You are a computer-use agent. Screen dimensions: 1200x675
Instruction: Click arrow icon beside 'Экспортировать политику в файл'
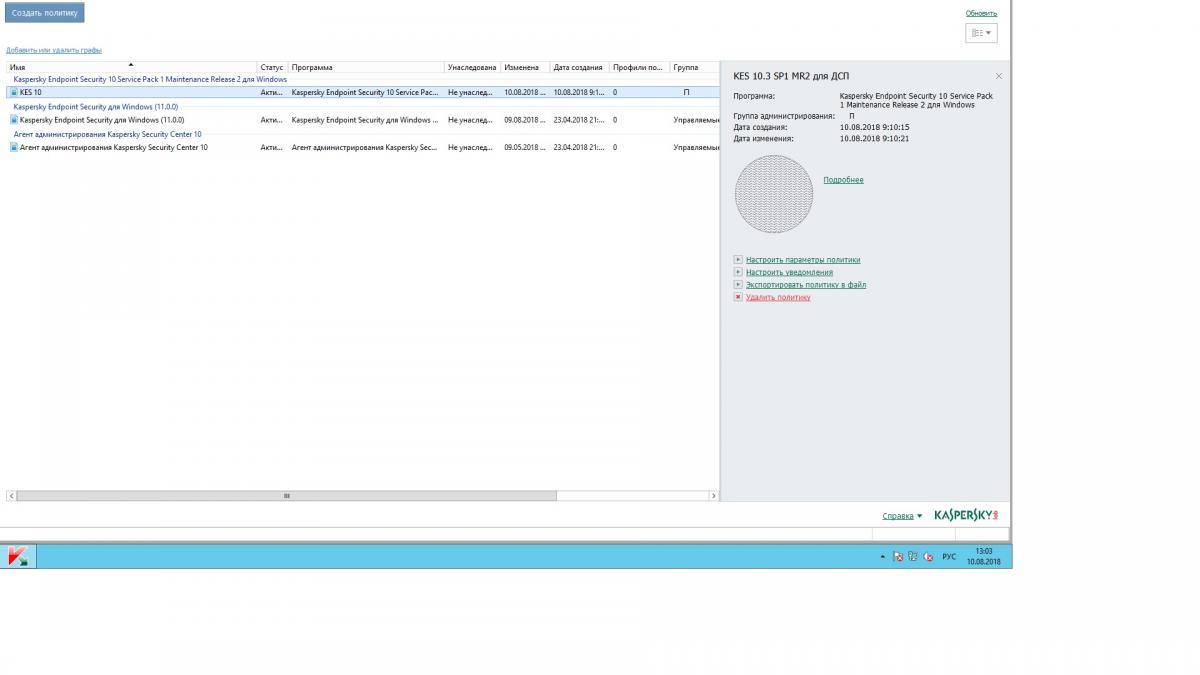[738, 285]
